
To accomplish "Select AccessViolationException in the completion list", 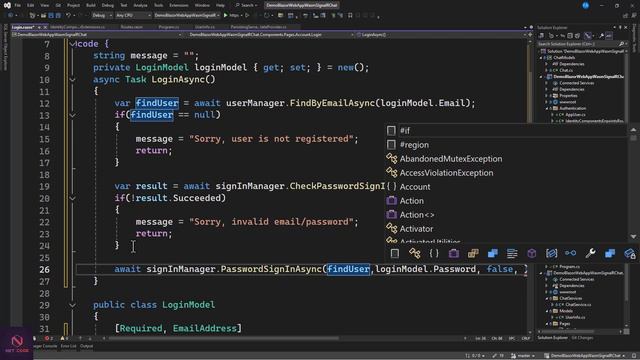I will tap(506, 173).
